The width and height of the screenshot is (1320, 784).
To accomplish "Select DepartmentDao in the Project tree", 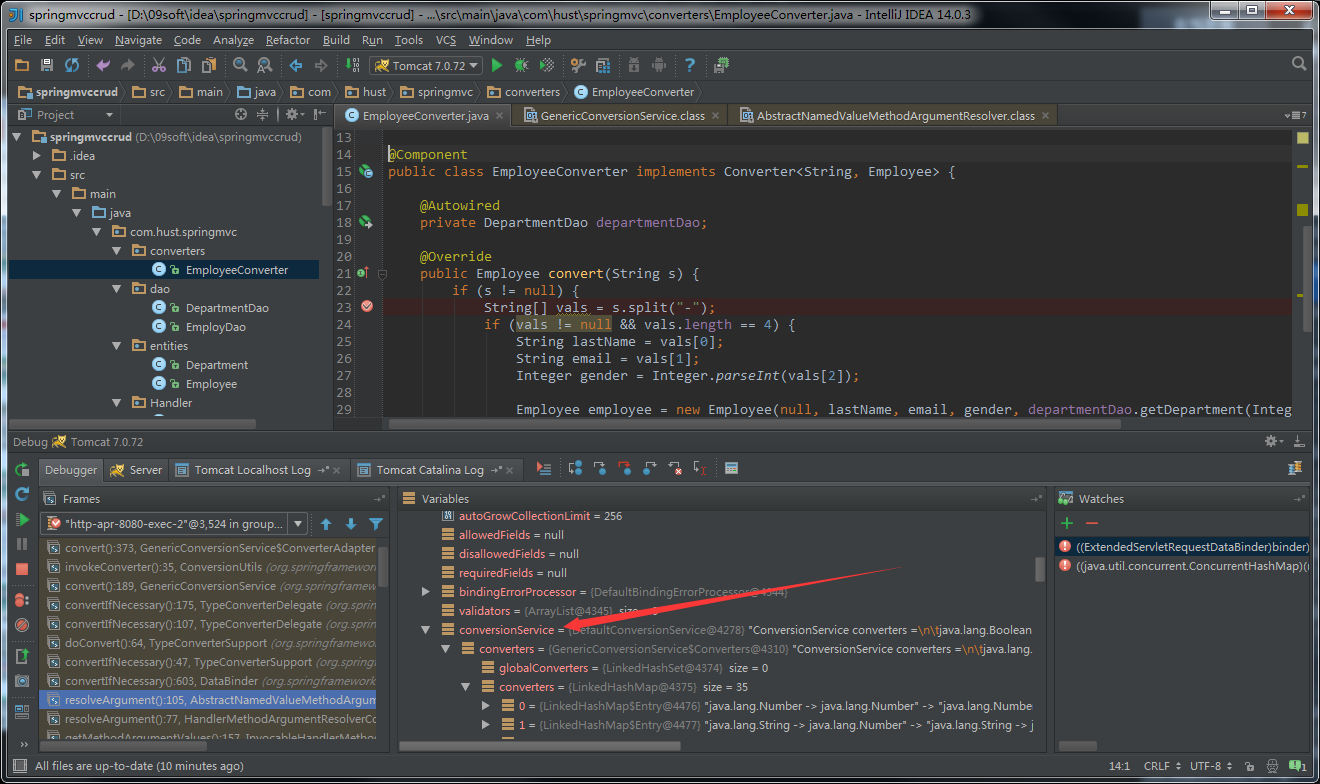I will click(x=227, y=308).
